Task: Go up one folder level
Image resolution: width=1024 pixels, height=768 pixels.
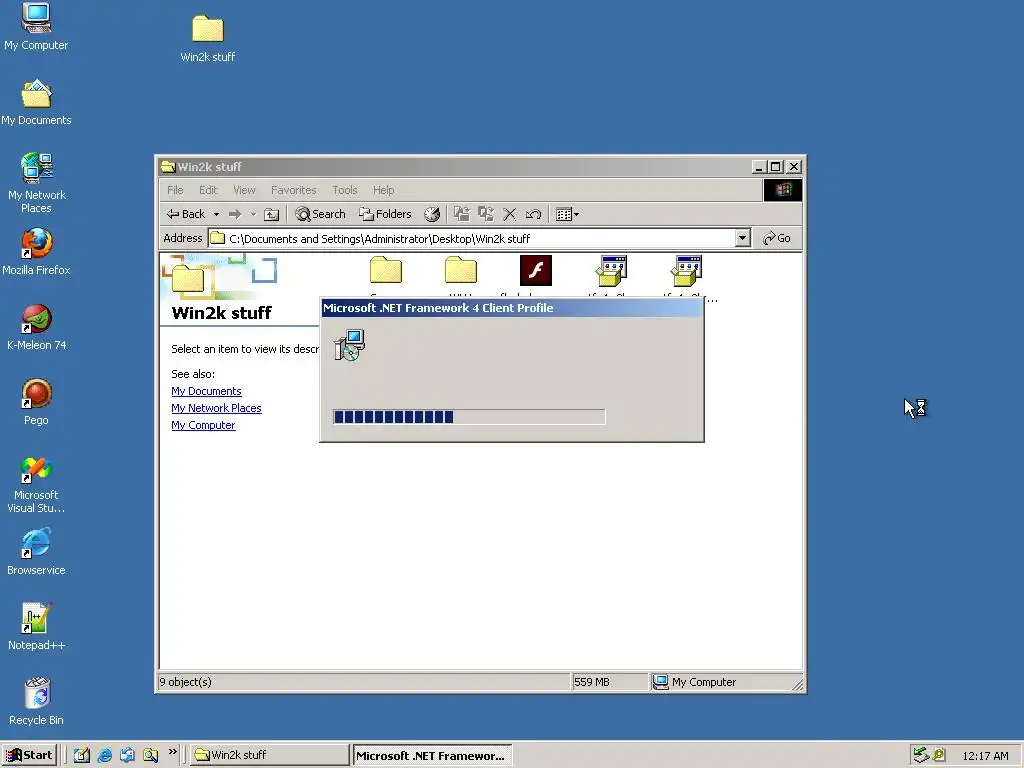Action: 272,214
